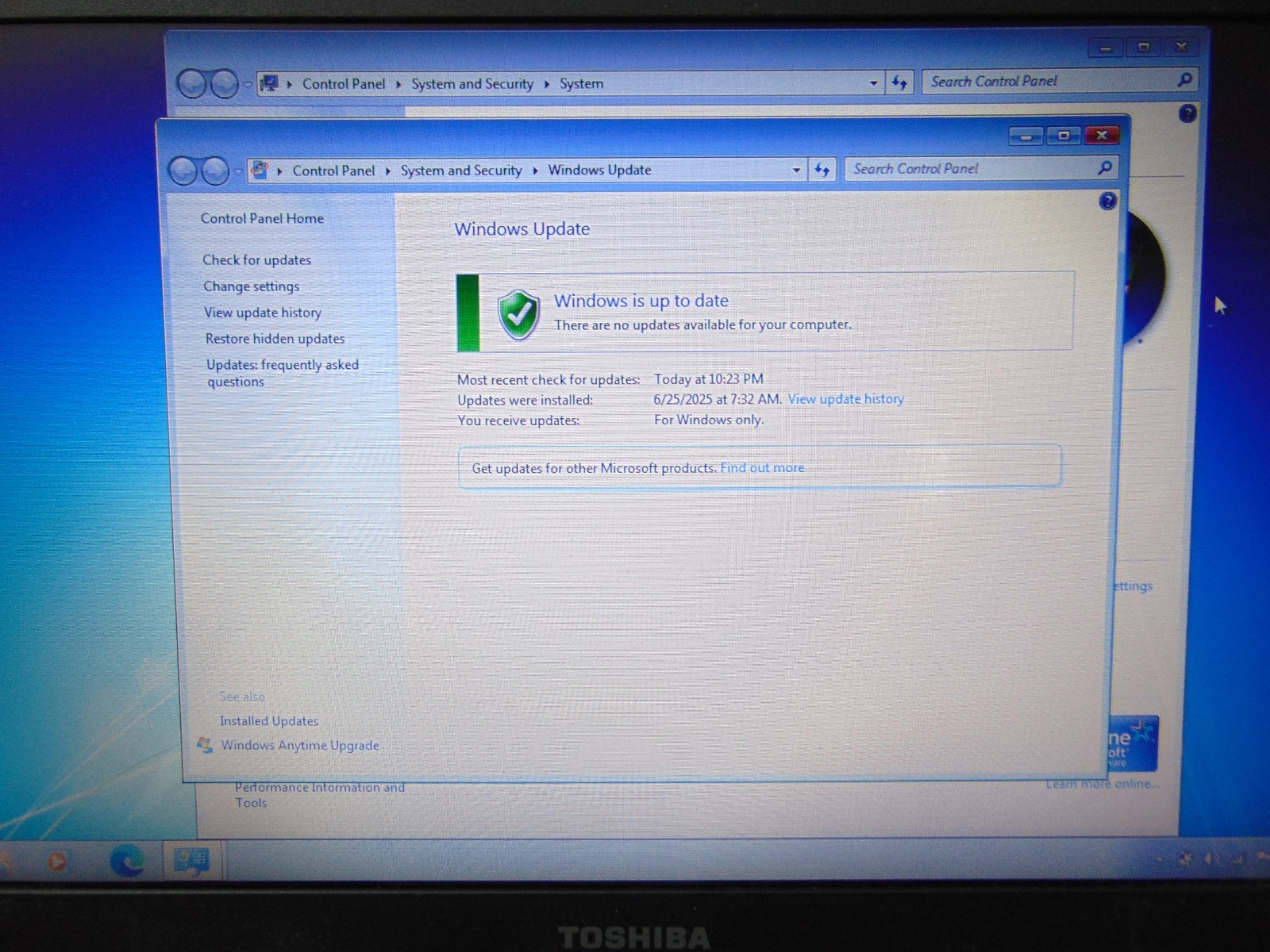The width and height of the screenshot is (1270, 952).
Task: Select Control Panel in System window breadcrumb
Action: (344, 84)
